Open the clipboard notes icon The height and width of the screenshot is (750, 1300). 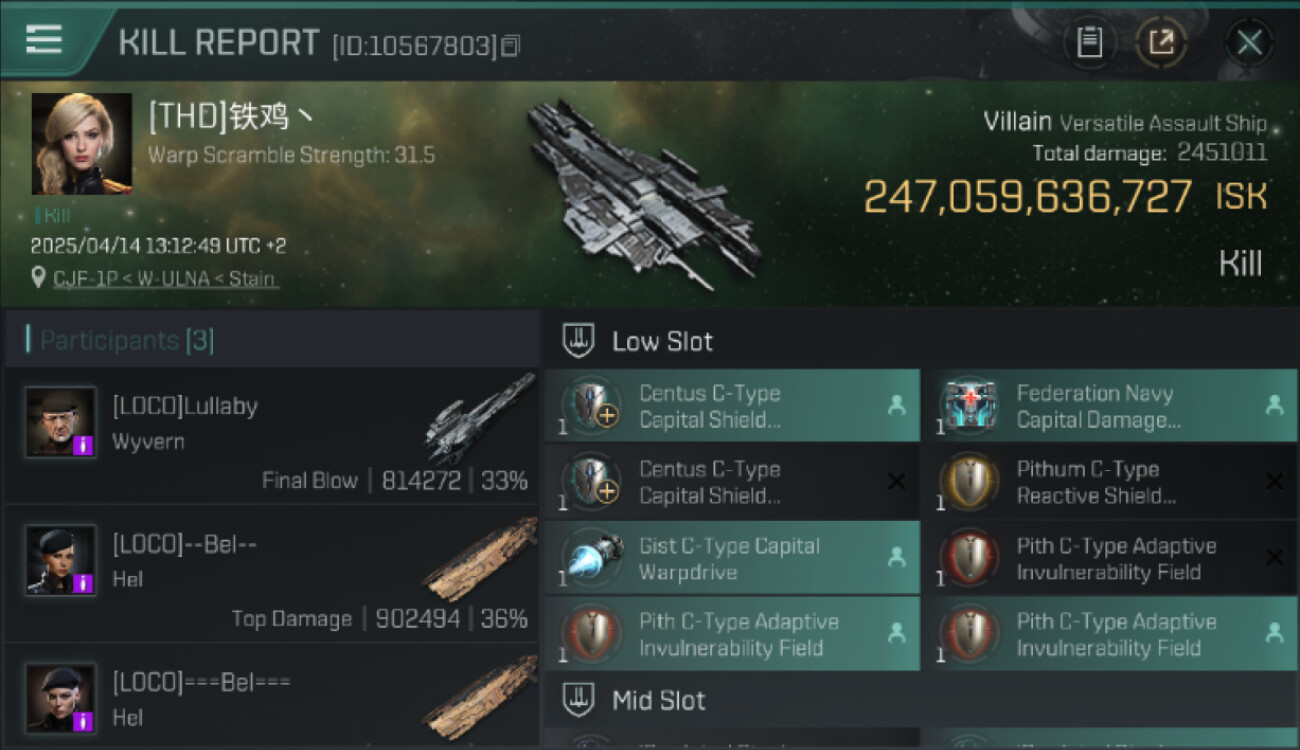1089,42
